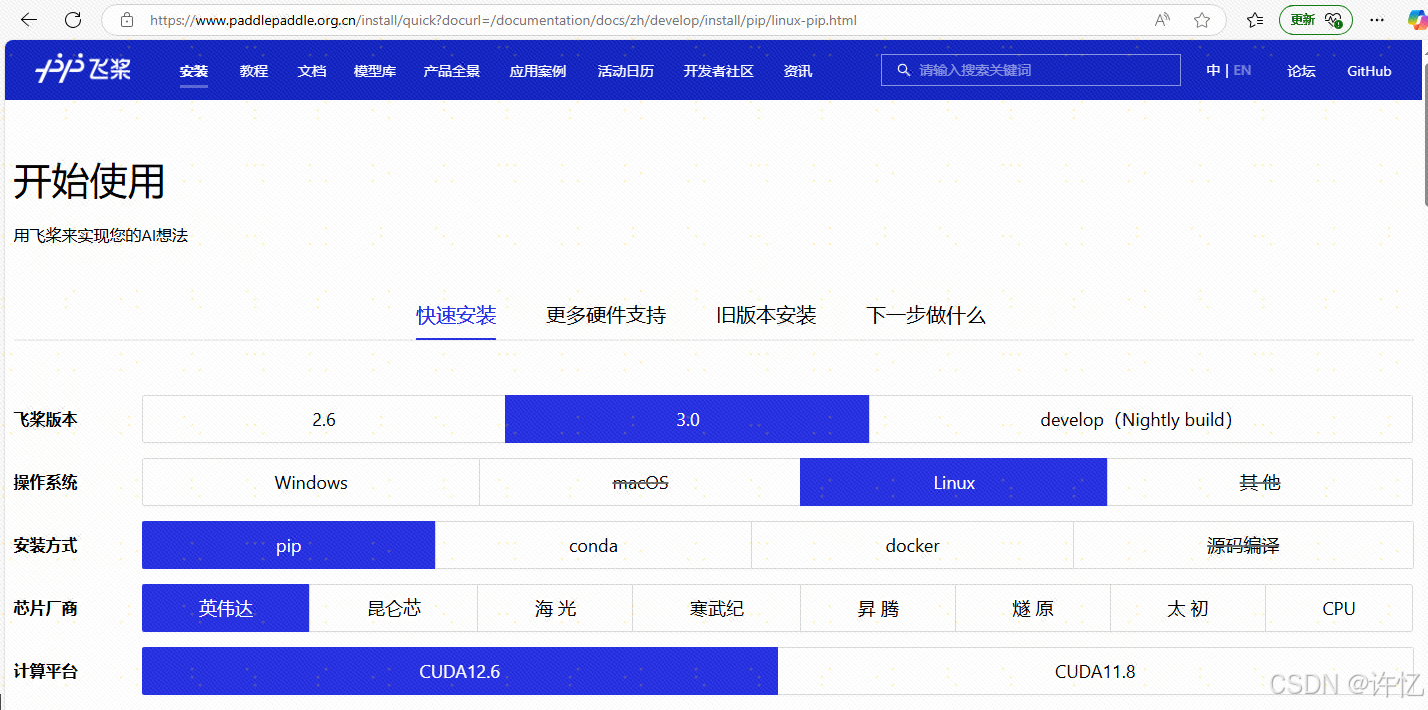Select 英伟达 chip vendor
The height and width of the screenshot is (710, 1428).
coord(226,608)
